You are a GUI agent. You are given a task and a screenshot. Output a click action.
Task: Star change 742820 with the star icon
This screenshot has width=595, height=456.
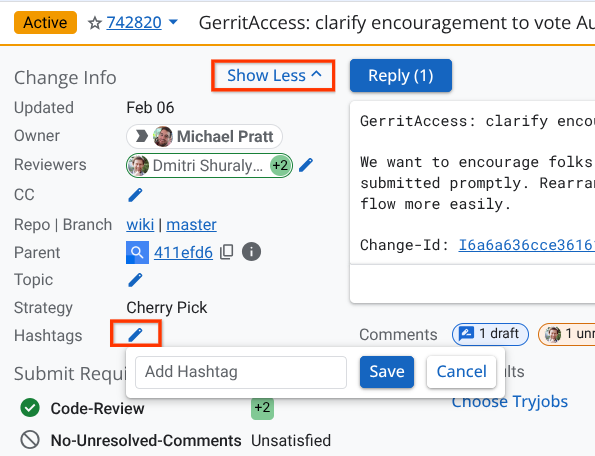point(94,23)
